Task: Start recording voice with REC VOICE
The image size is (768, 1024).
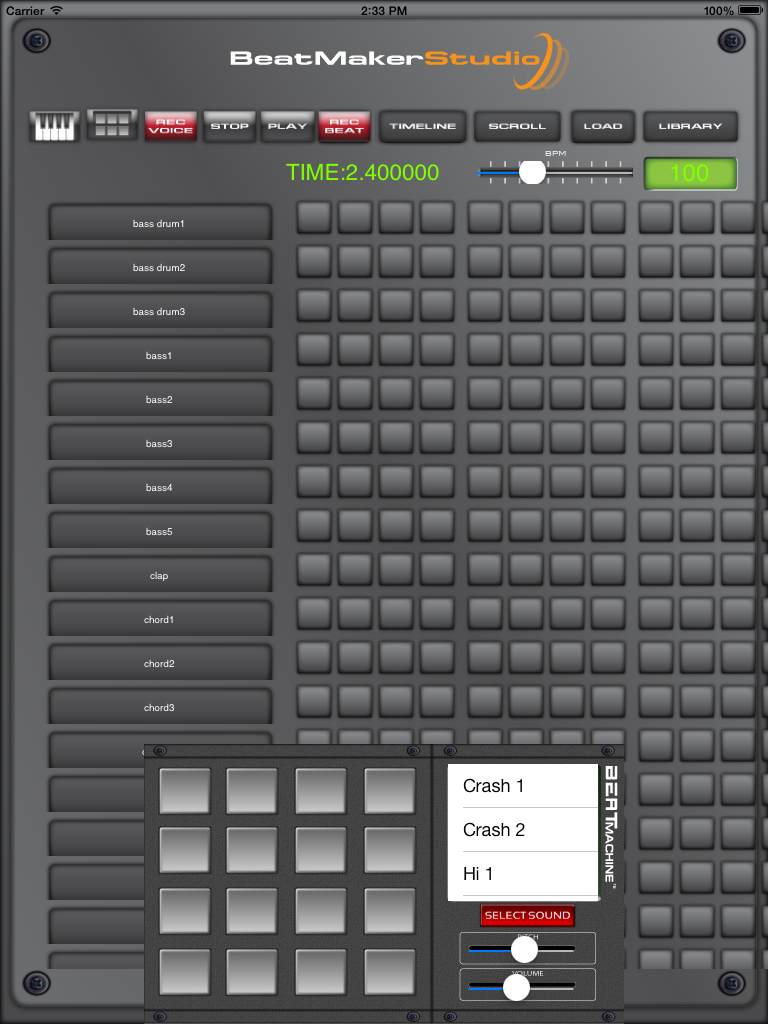Action: 170,126
